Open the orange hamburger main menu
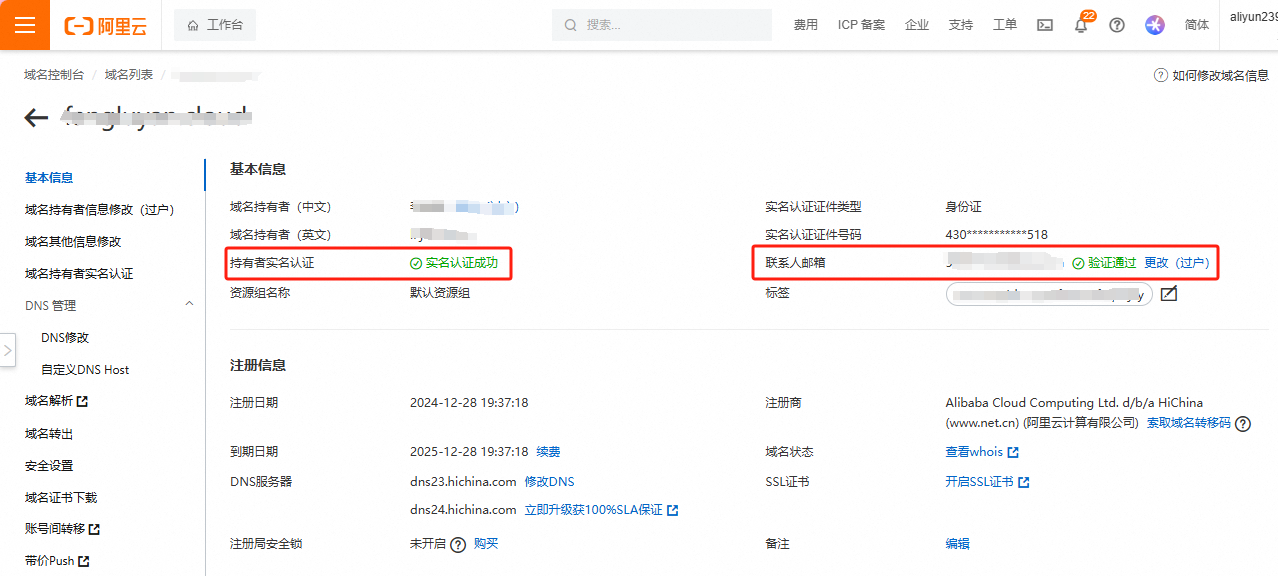The height and width of the screenshot is (576, 1278). tap(25, 25)
